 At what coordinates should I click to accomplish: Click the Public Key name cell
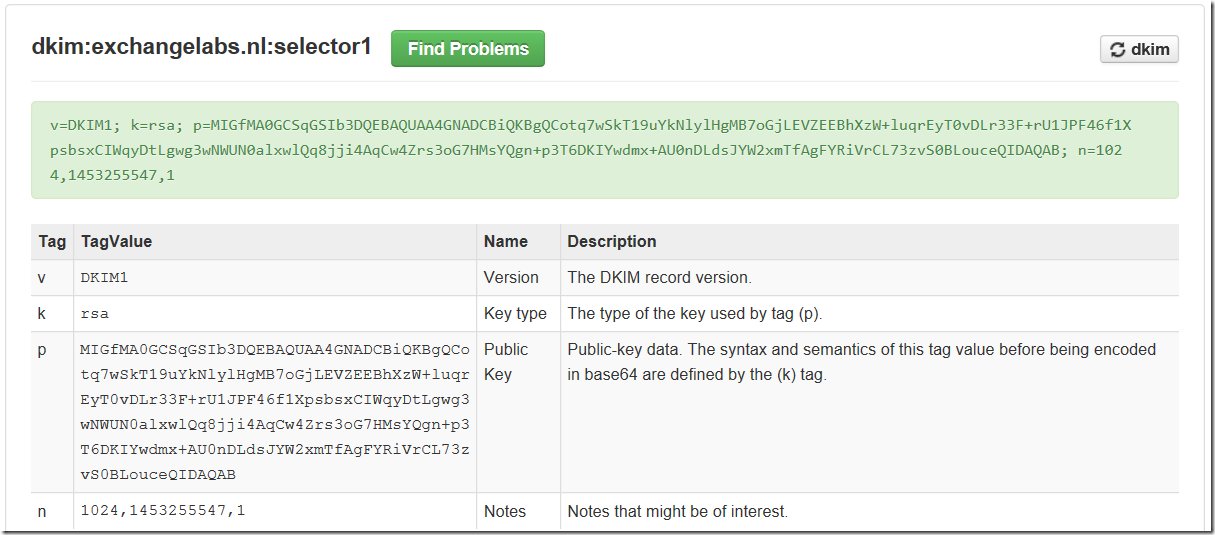(x=506, y=361)
